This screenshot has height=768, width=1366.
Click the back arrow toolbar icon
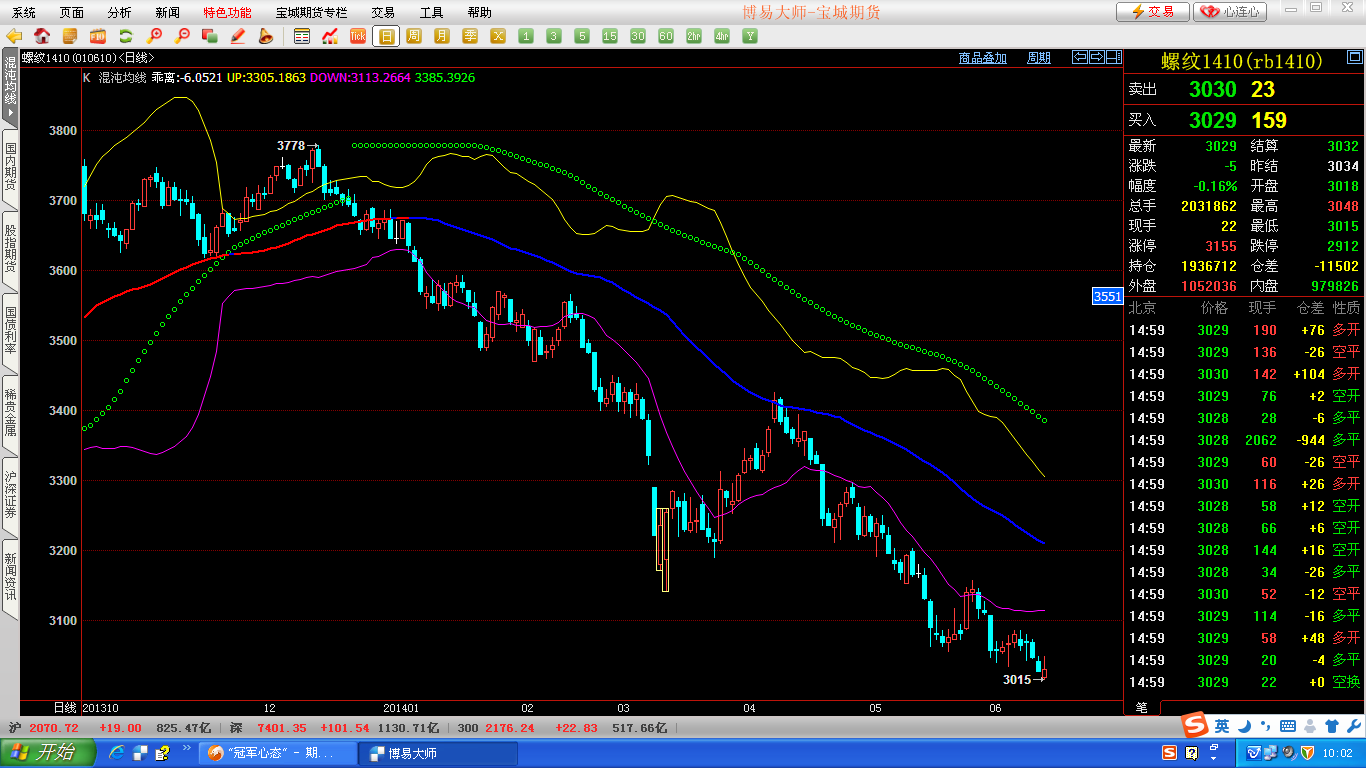coord(14,36)
